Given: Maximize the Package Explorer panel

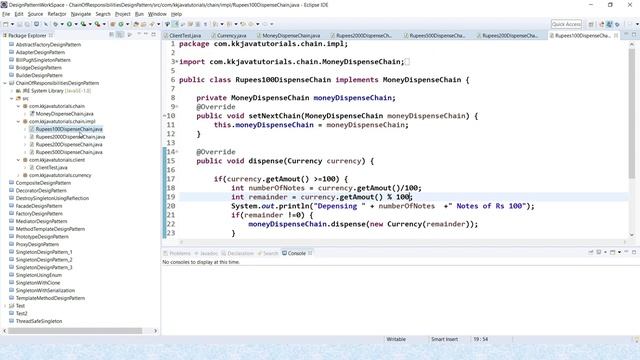Looking at the screenshot, I should point(154,35).
